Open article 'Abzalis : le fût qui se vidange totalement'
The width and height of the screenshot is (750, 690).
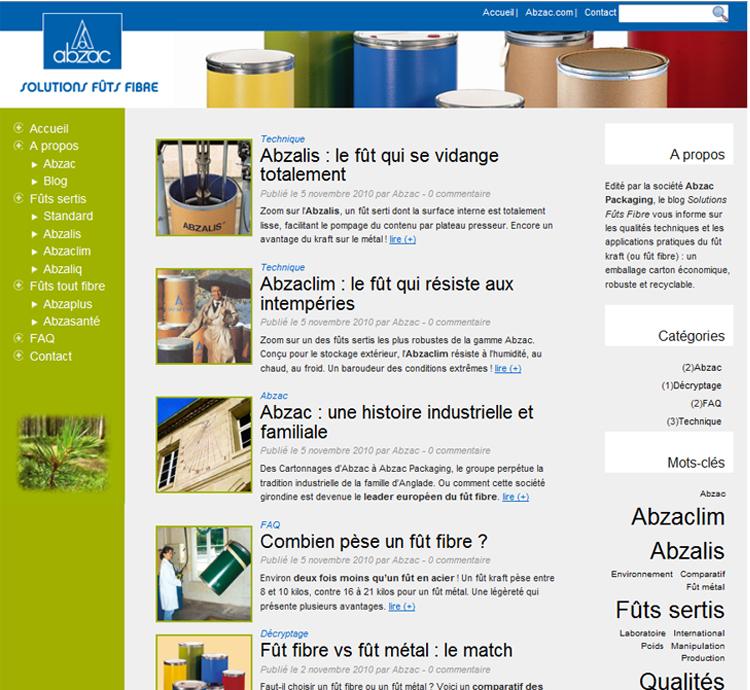pyautogui.click(x=379, y=165)
